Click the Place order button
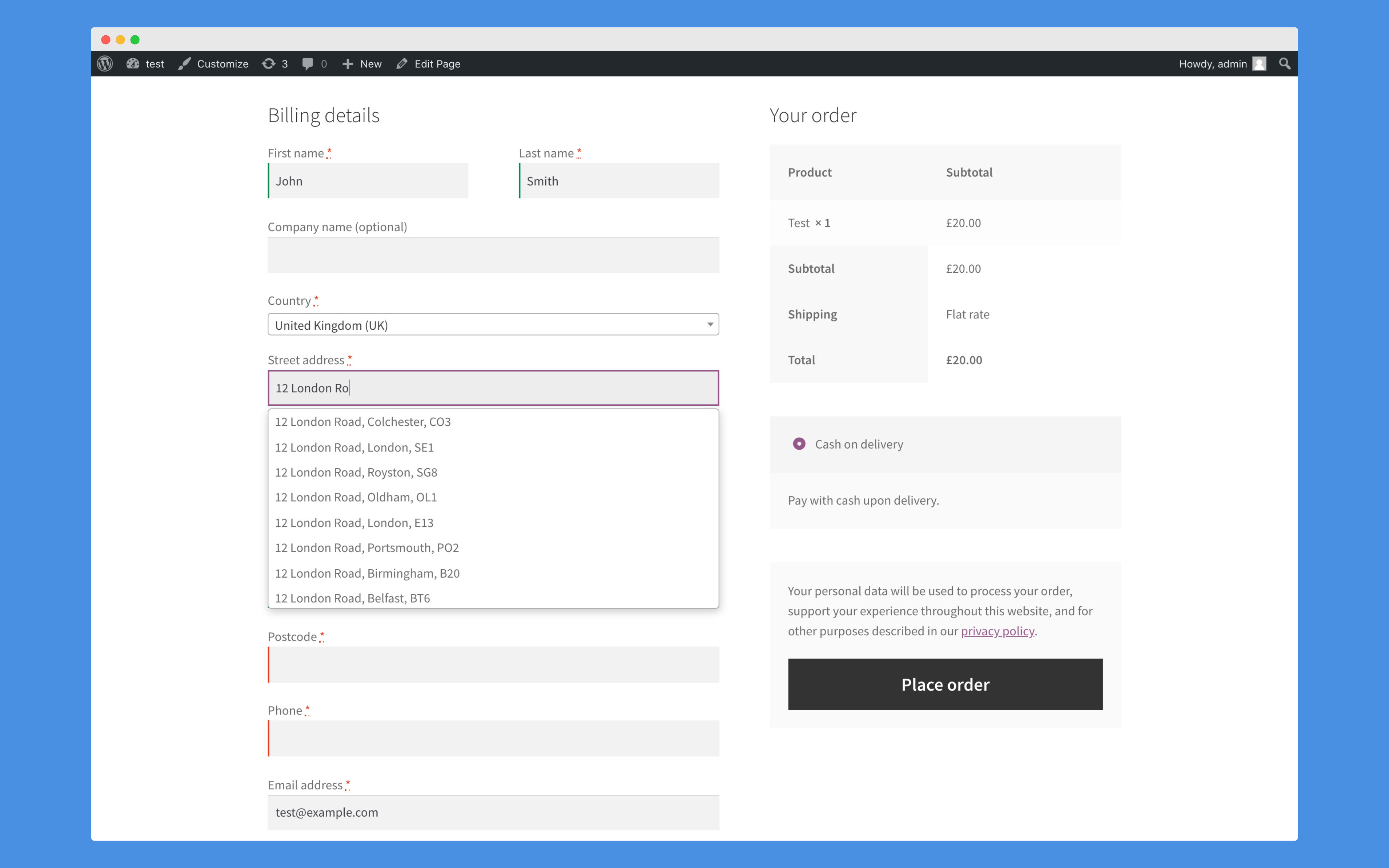This screenshot has height=868, width=1389. [945, 684]
